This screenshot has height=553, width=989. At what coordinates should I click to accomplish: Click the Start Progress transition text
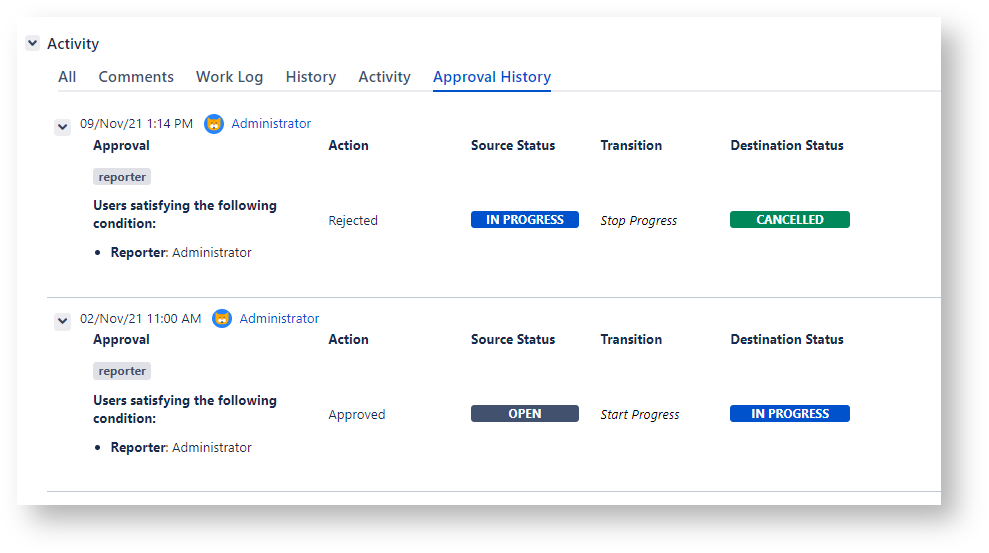tap(639, 415)
